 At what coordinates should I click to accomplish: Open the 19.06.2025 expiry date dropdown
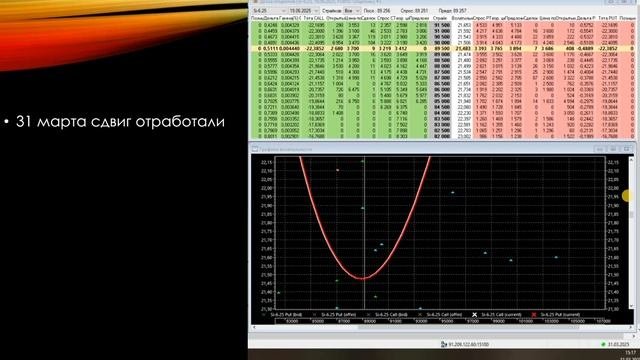coord(304,11)
